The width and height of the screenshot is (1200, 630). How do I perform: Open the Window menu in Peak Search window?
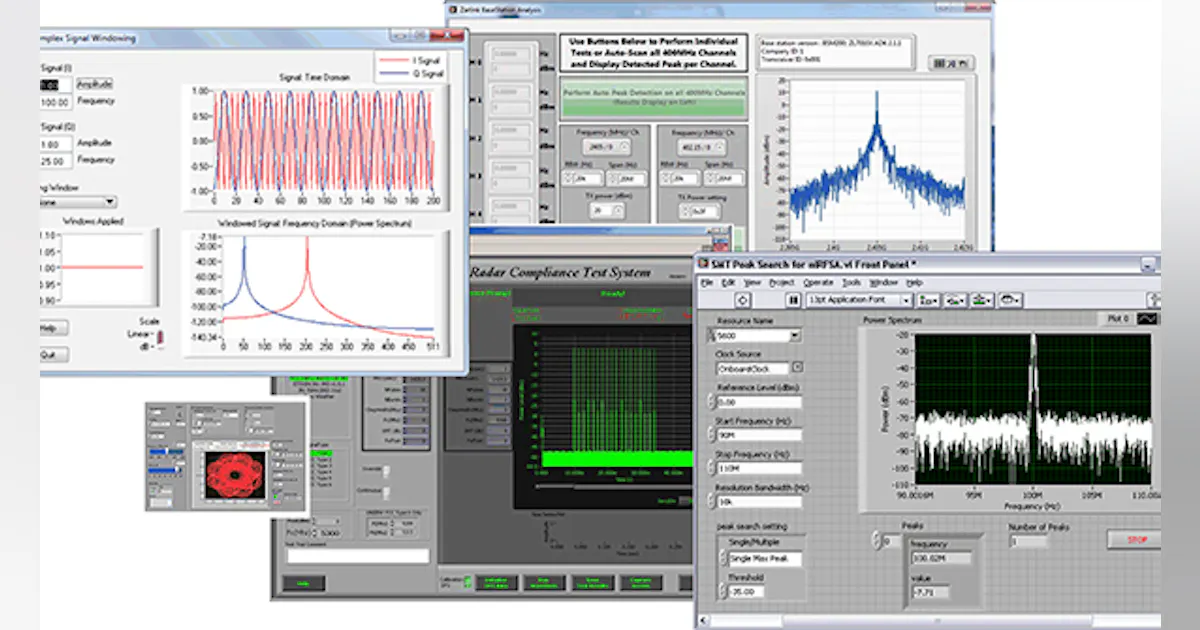click(x=883, y=283)
